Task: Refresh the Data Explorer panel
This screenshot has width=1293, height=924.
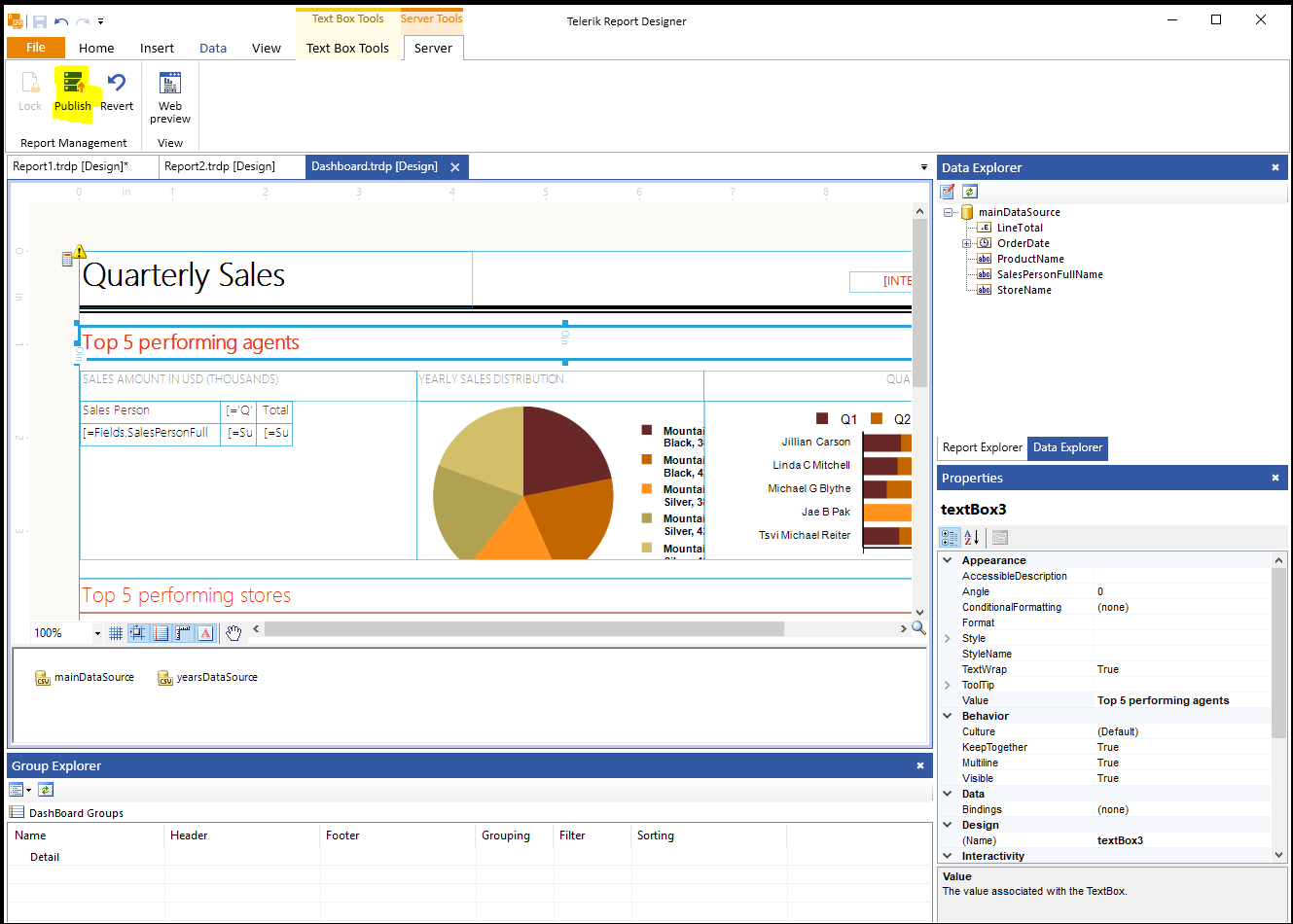Action: point(970,192)
